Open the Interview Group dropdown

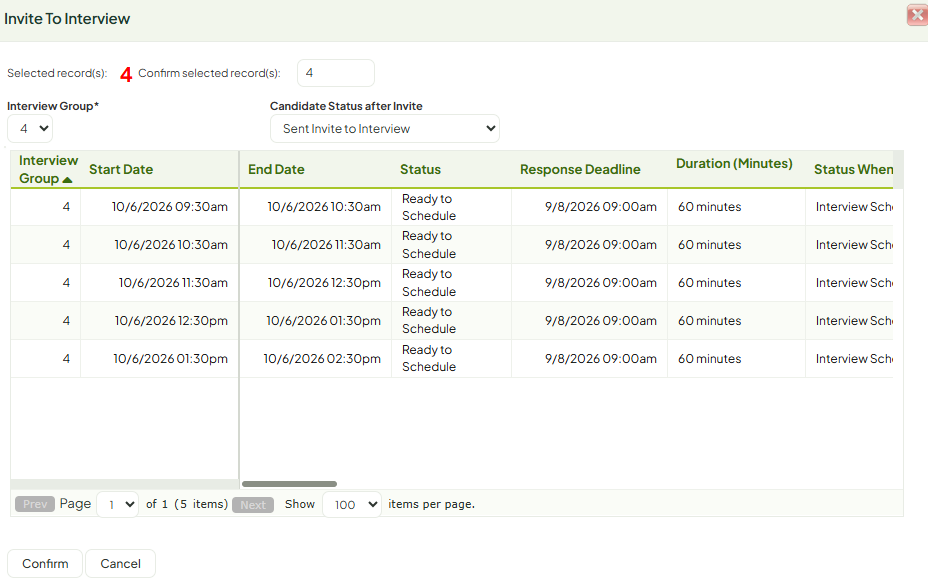coord(30,128)
